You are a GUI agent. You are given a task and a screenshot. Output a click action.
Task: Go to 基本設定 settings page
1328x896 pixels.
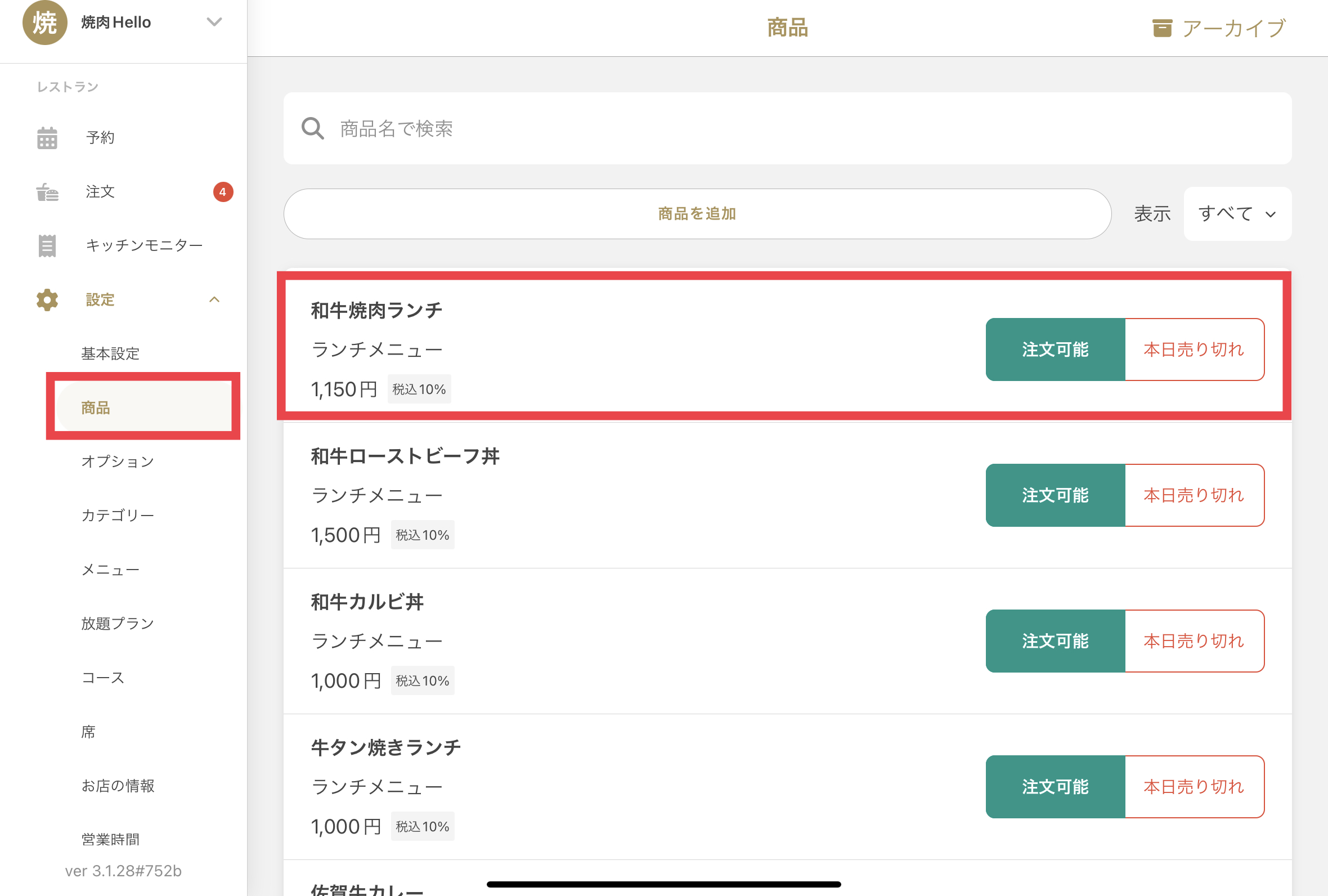[110, 353]
